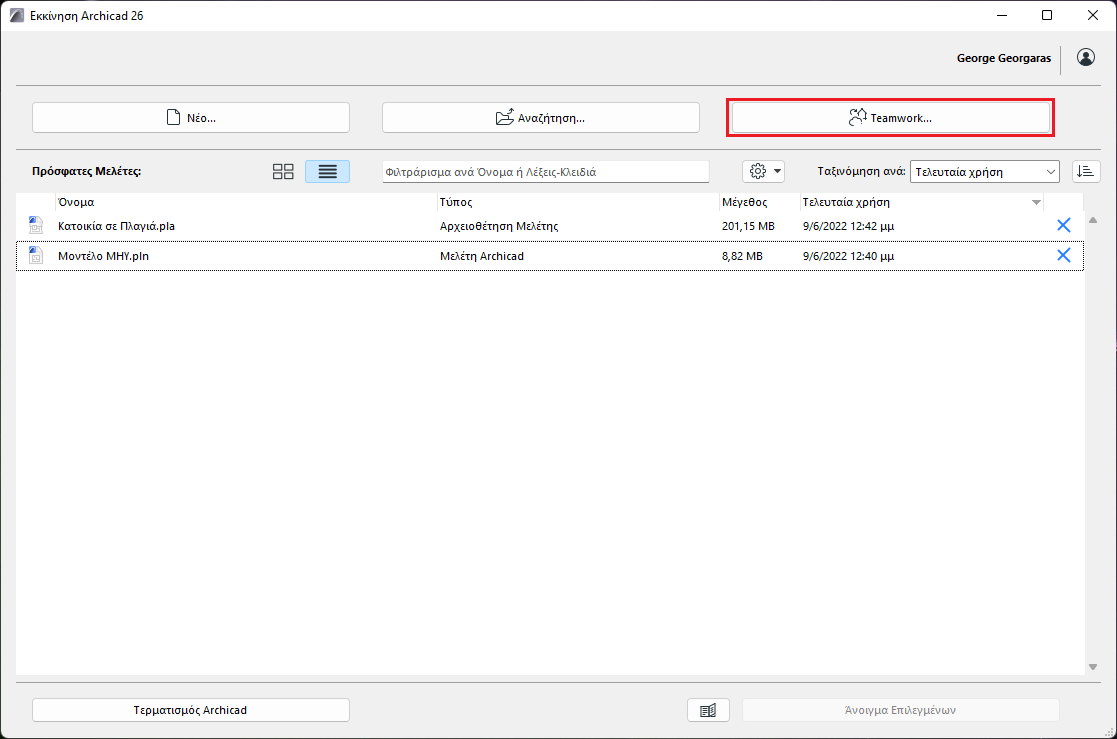Click the 9/6/2022 12:42 μμ date cell
This screenshot has width=1117, height=739.
tap(848, 226)
